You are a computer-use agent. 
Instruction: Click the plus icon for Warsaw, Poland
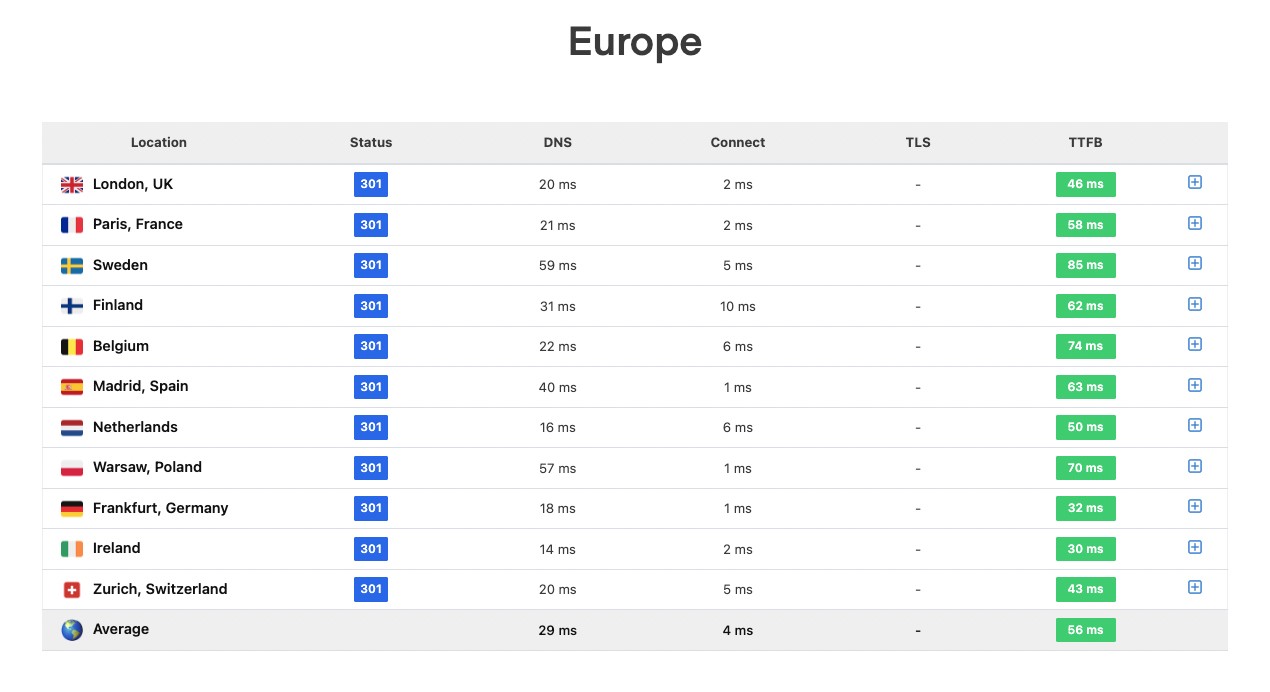click(1194, 466)
